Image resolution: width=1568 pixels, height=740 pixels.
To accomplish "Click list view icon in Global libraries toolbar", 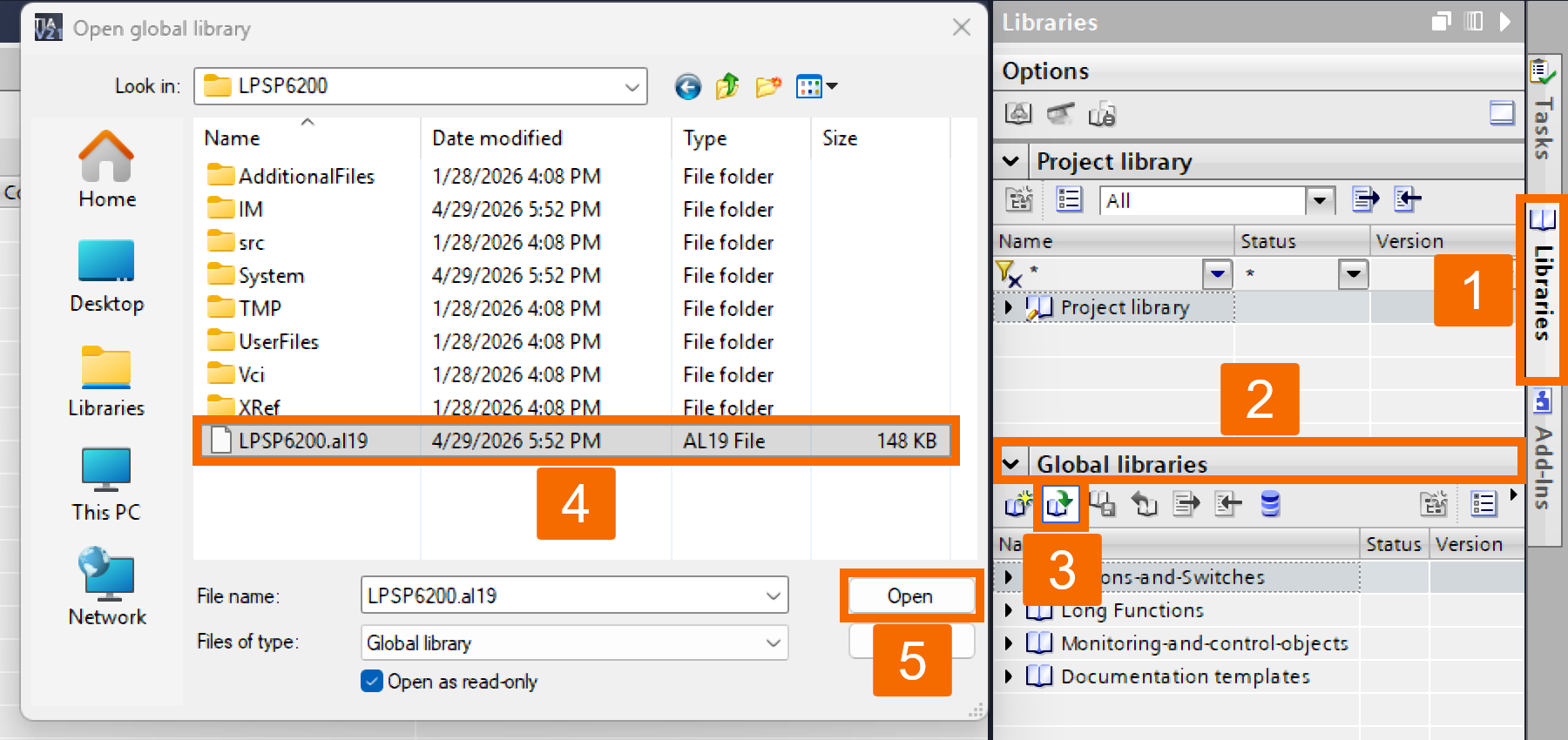I will (1484, 504).
